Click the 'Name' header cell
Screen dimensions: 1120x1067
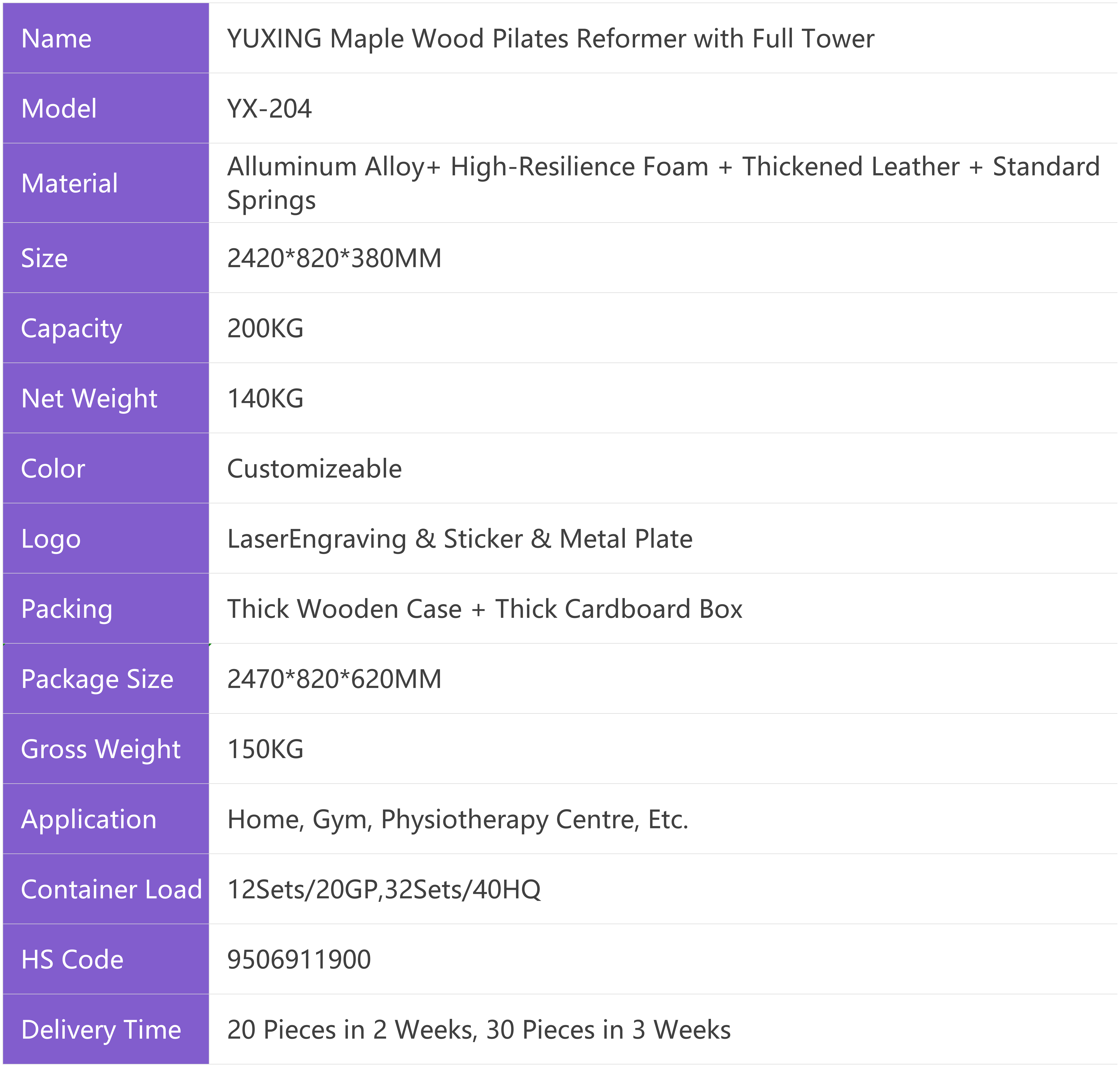click(106, 38)
